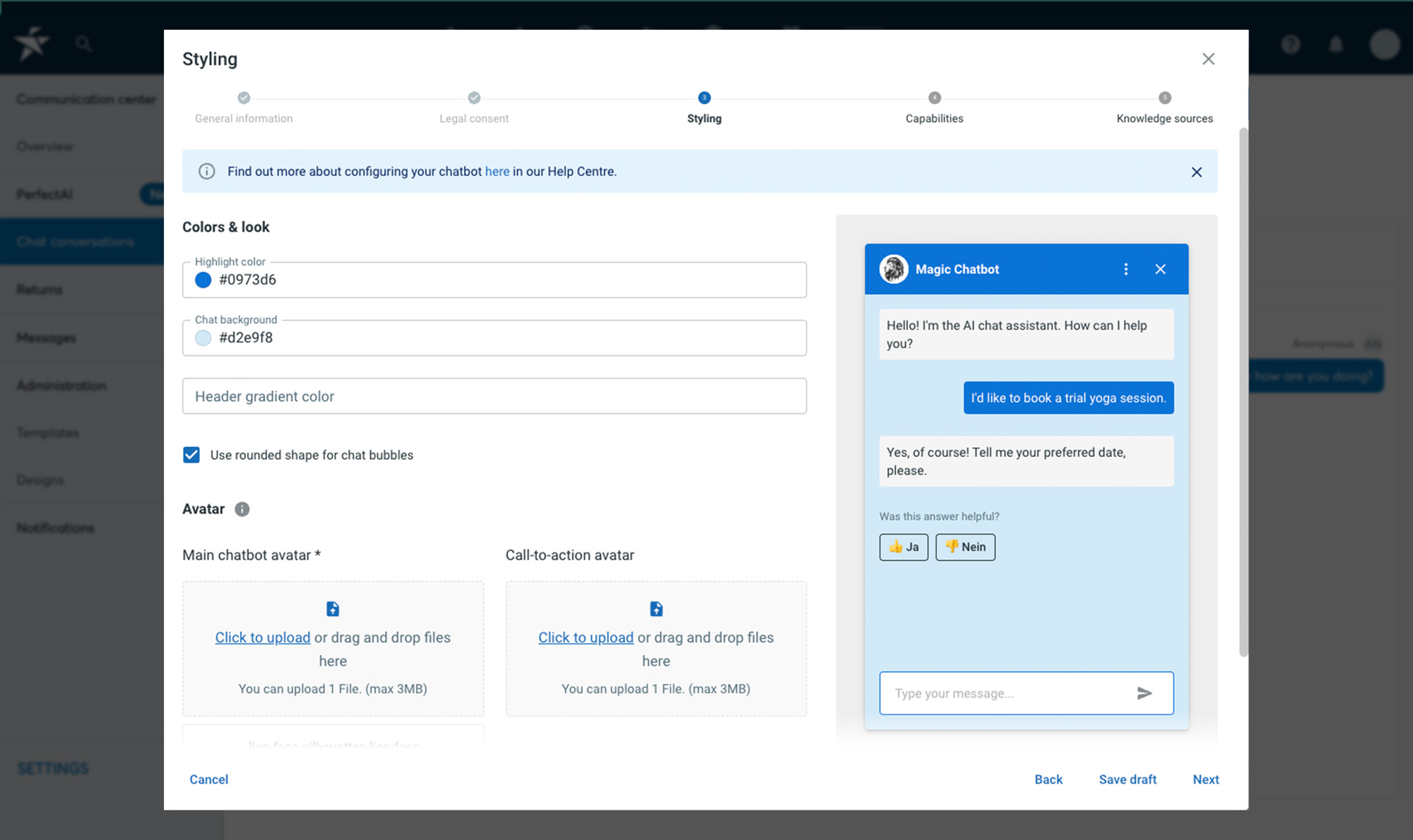Open Messages in background sidebar
1413x840 pixels.
pos(46,338)
